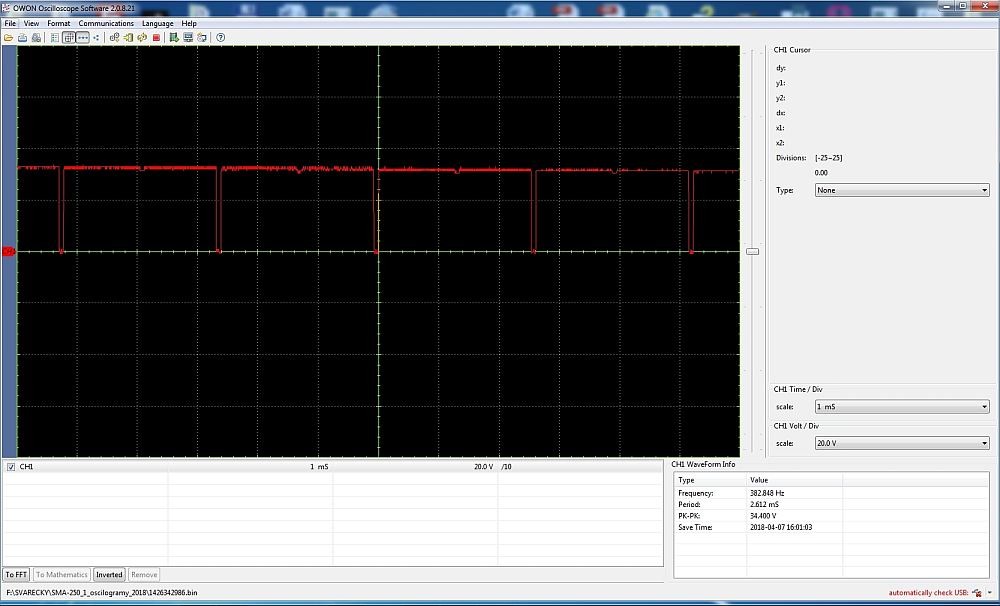Click the file path text in status bar
Image resolution: width=1000 pixels, height=606 pixels.
coord(102,593)
